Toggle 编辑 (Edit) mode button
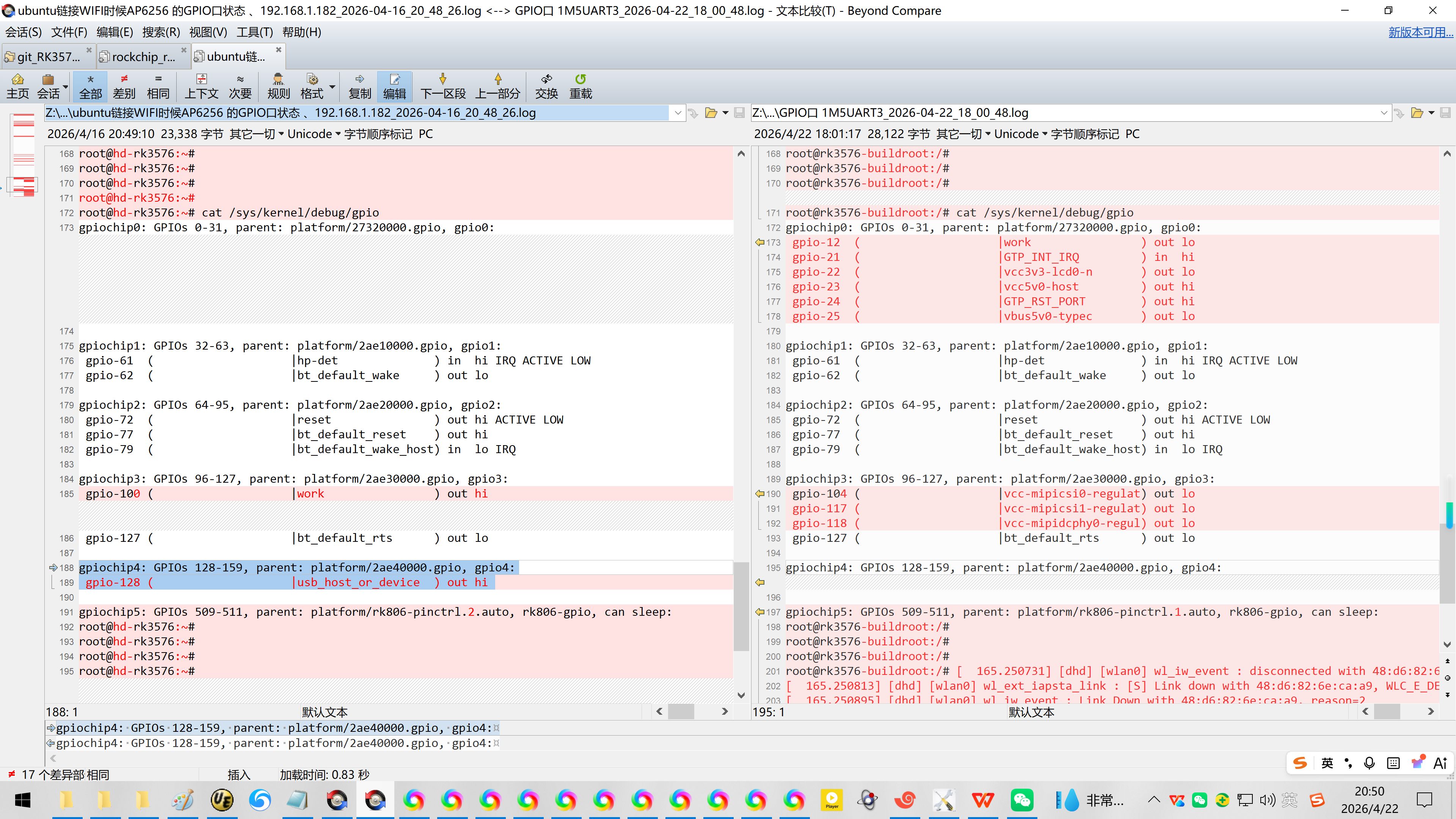The image size is (1456, 819). (394, 86)
